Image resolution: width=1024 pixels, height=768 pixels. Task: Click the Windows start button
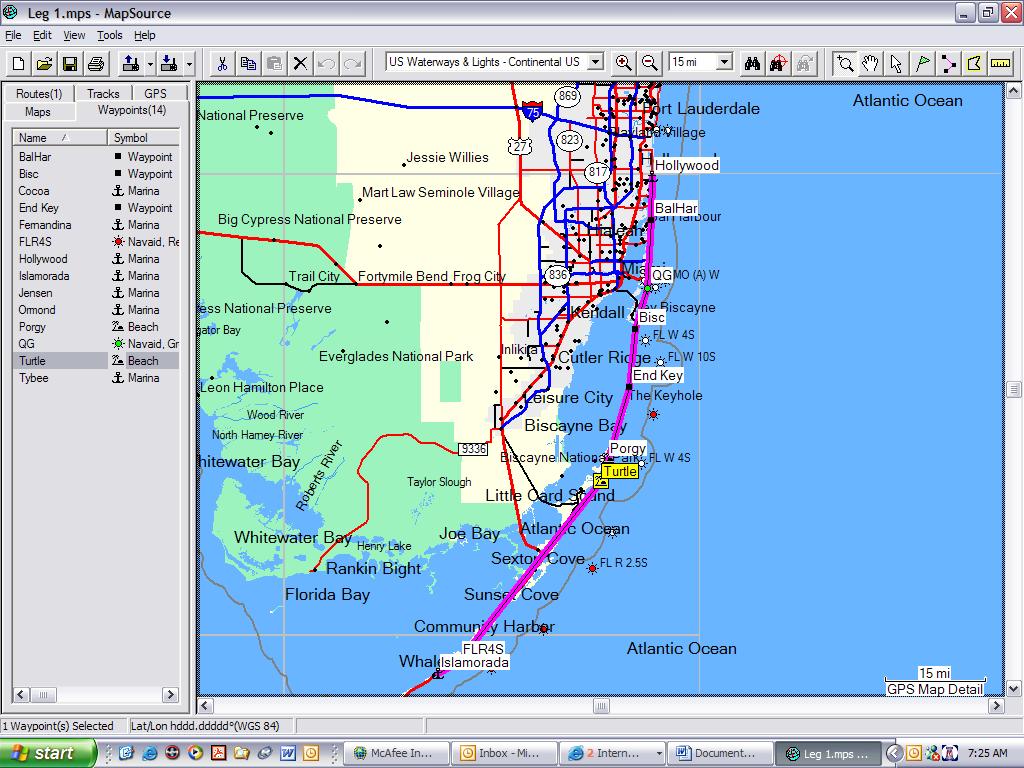coord(48,753)
